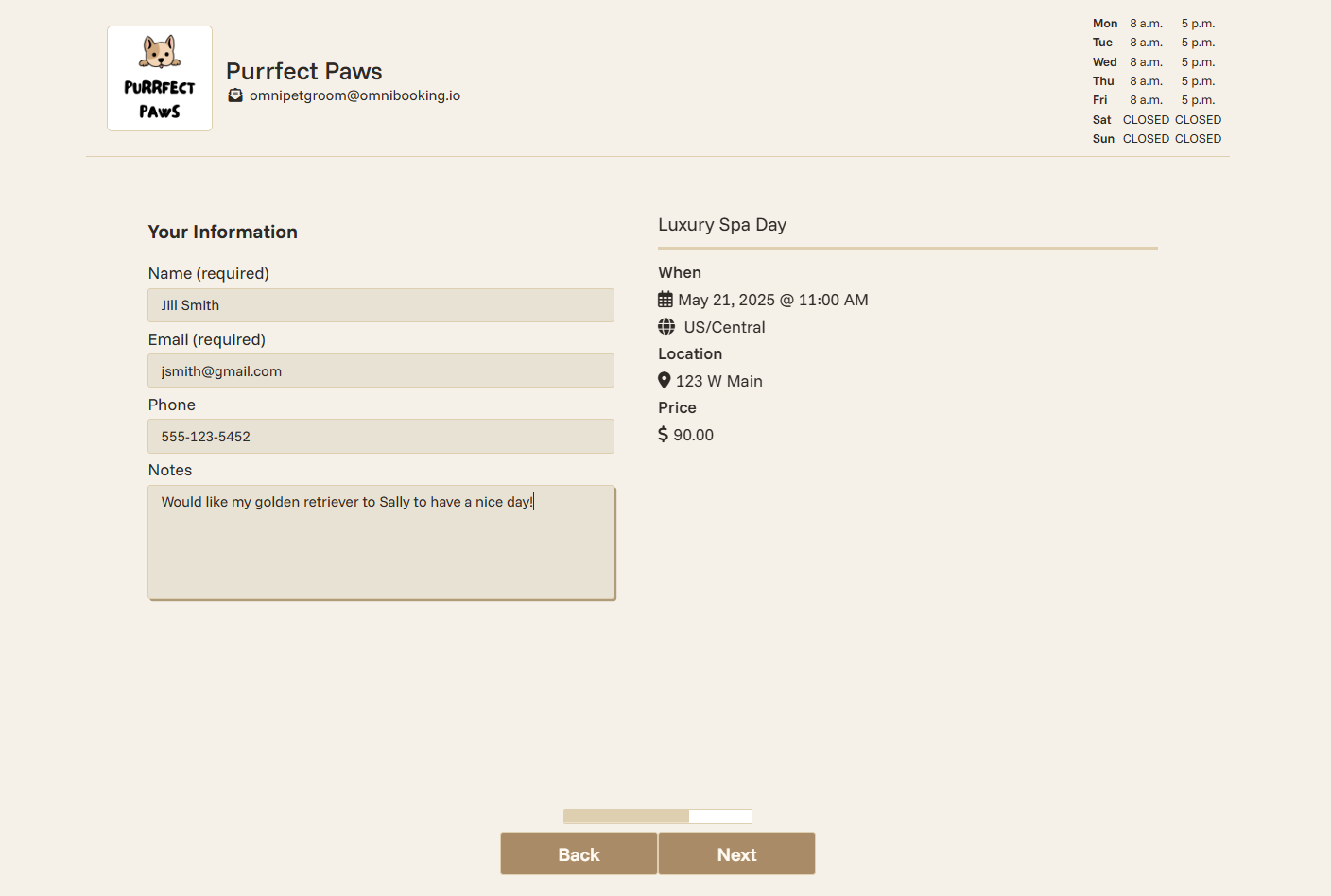
Task: Click the Notes field label
Action: [x=170, y=470]
